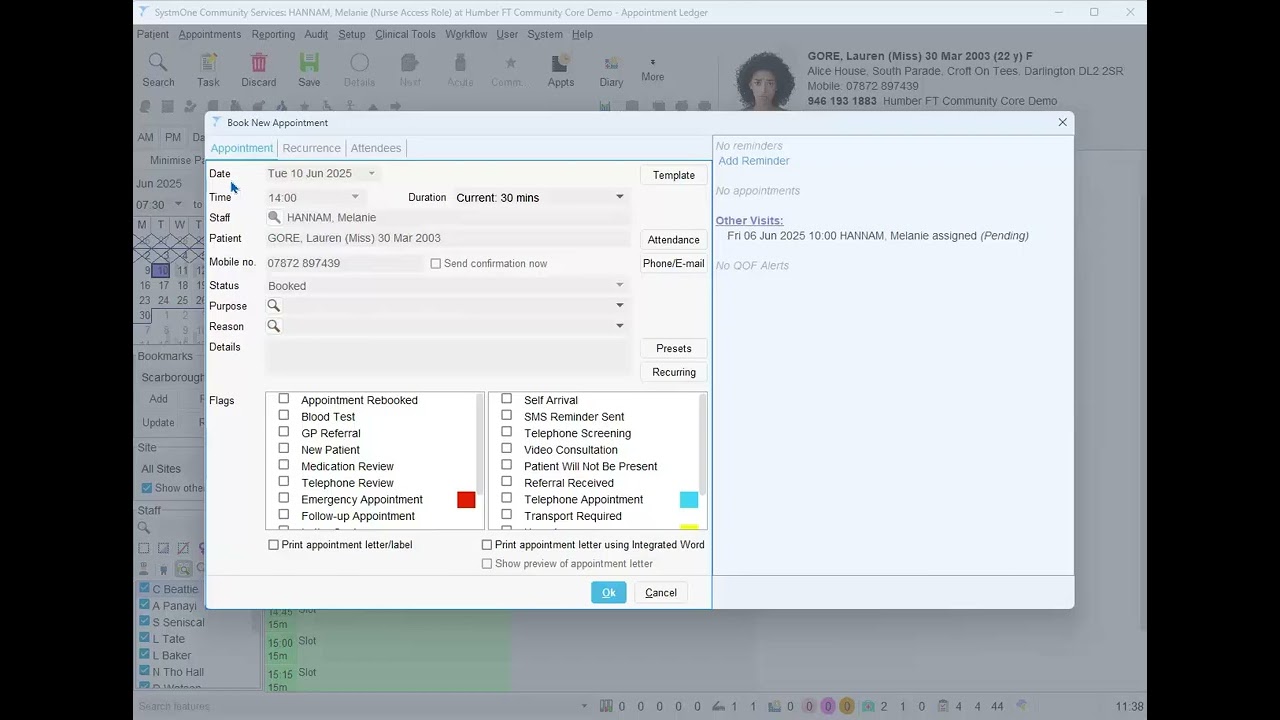Enable the Emergency Appointment flag
Image resolution: width=1280 pixels, height=720 pixels.
coord(284,498)
